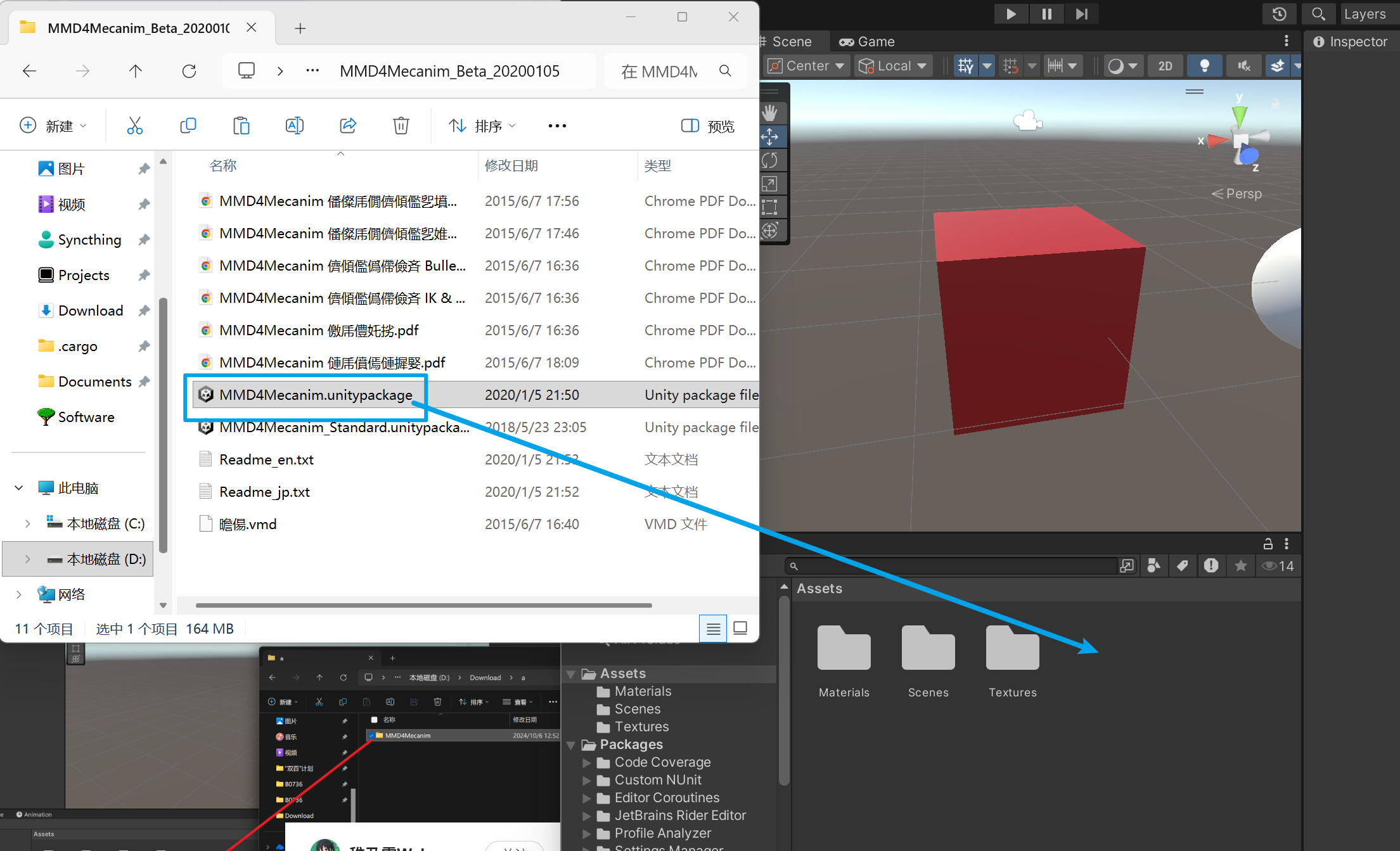Select the Hand tool in Scene toolbar
This screenshot has width=1400, height=851.
click(770, 113)
